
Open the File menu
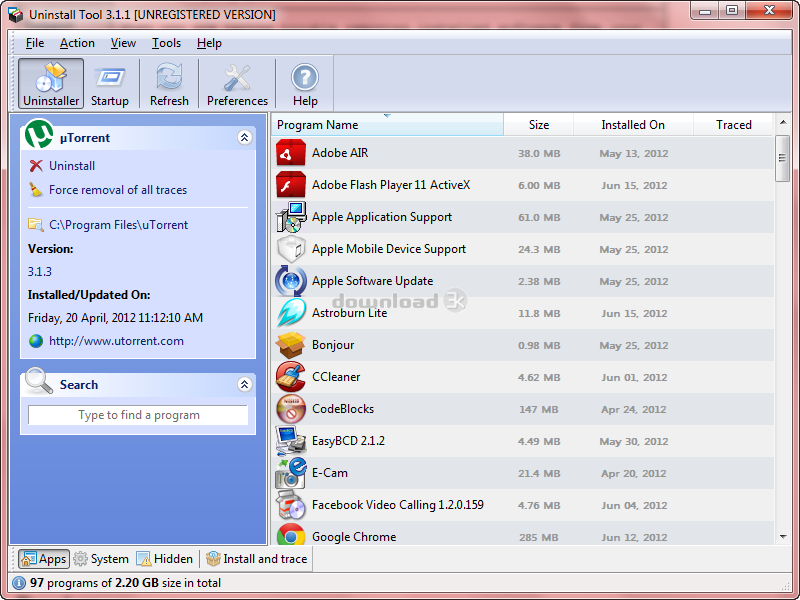[35, 43]
